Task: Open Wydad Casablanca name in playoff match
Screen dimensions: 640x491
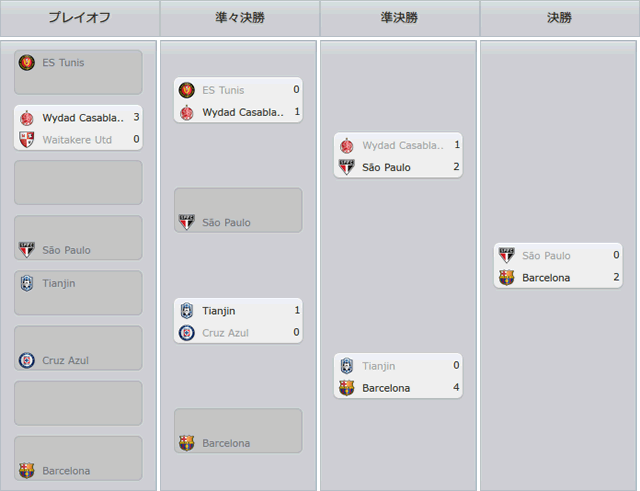Action: (83, 118)
